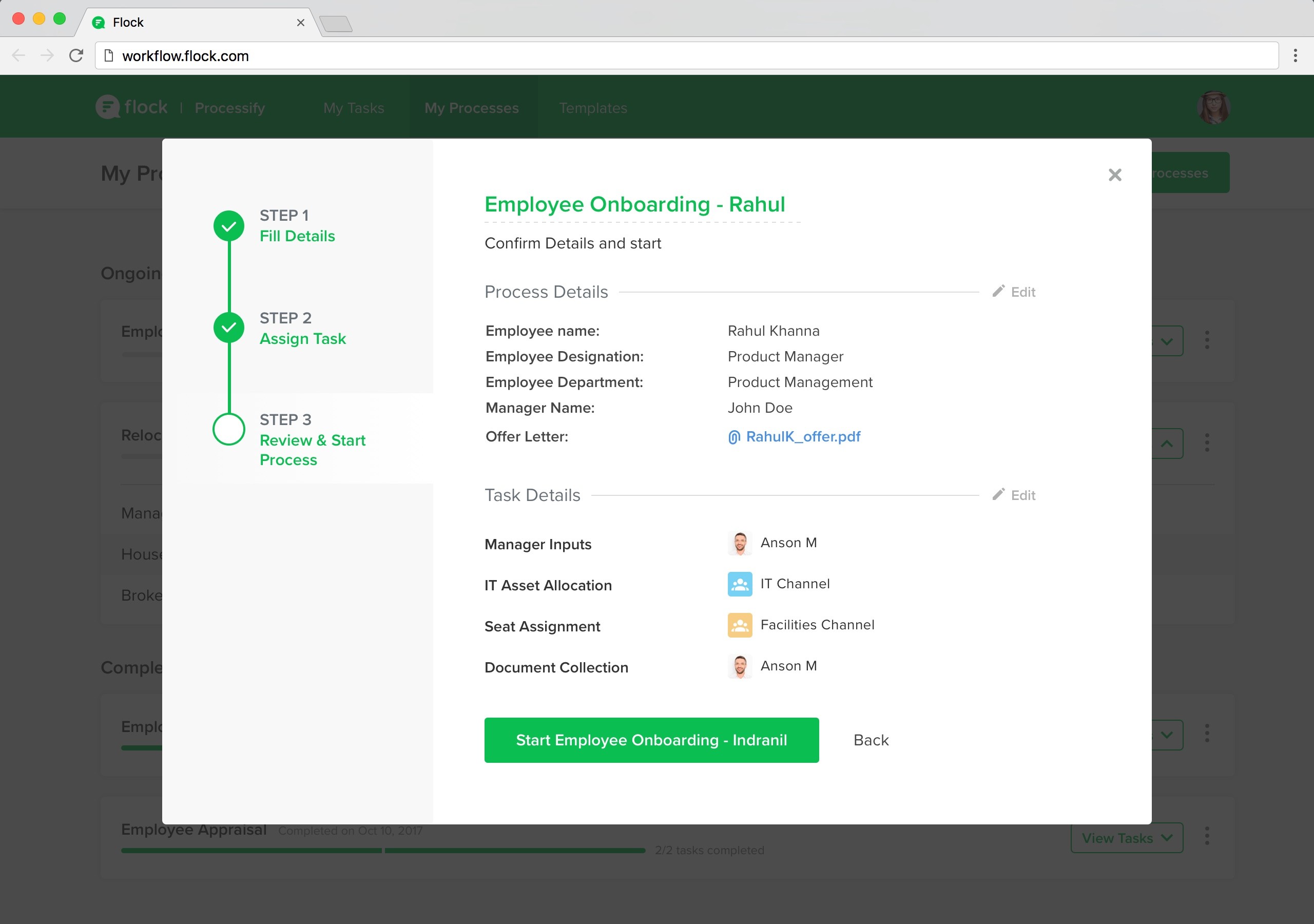Screen dimensions: 1314x924
Task: Edit the Task Details section
Action: 1014,495
